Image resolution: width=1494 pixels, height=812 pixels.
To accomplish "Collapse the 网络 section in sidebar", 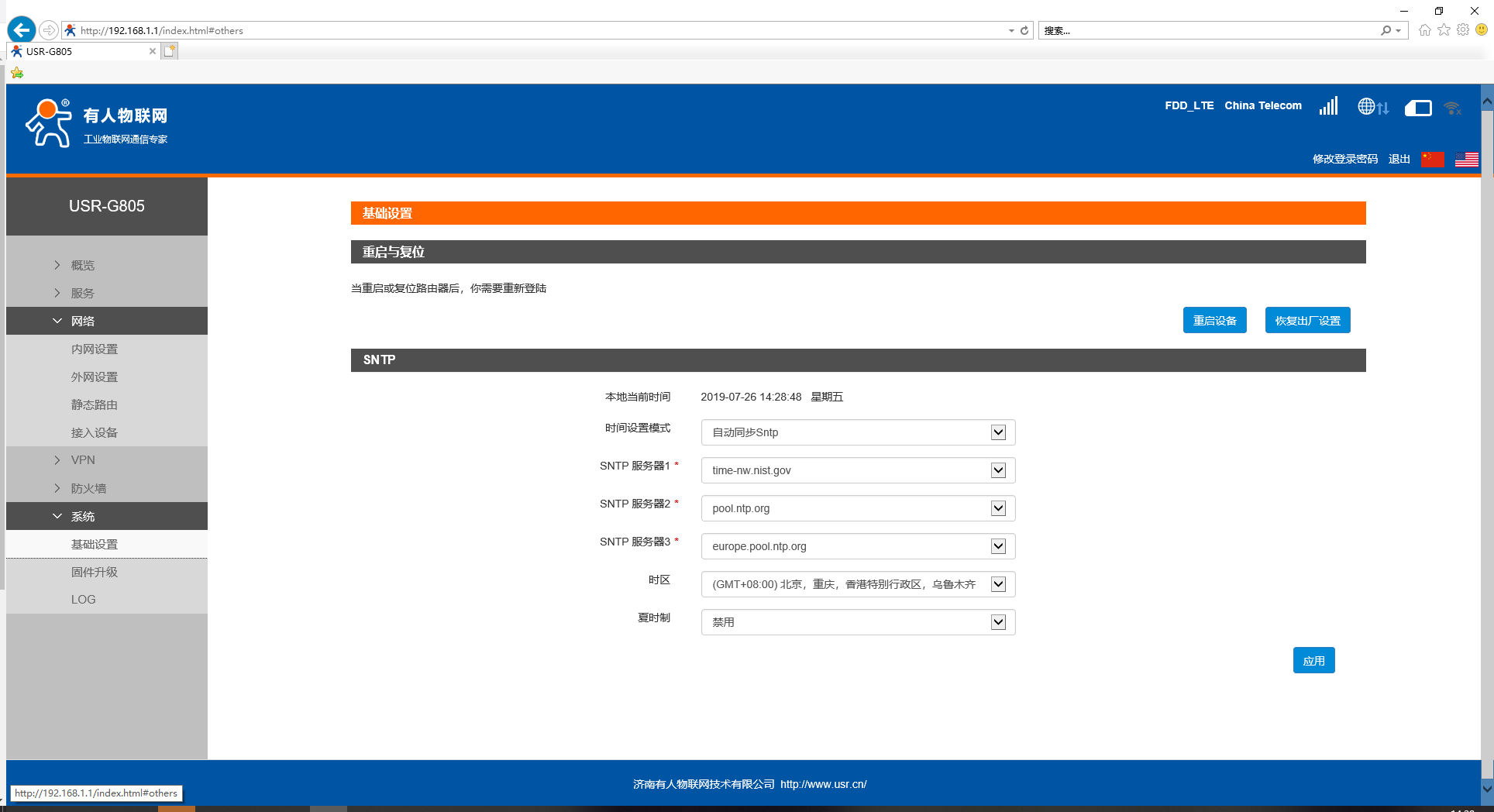I will (83, 321).
